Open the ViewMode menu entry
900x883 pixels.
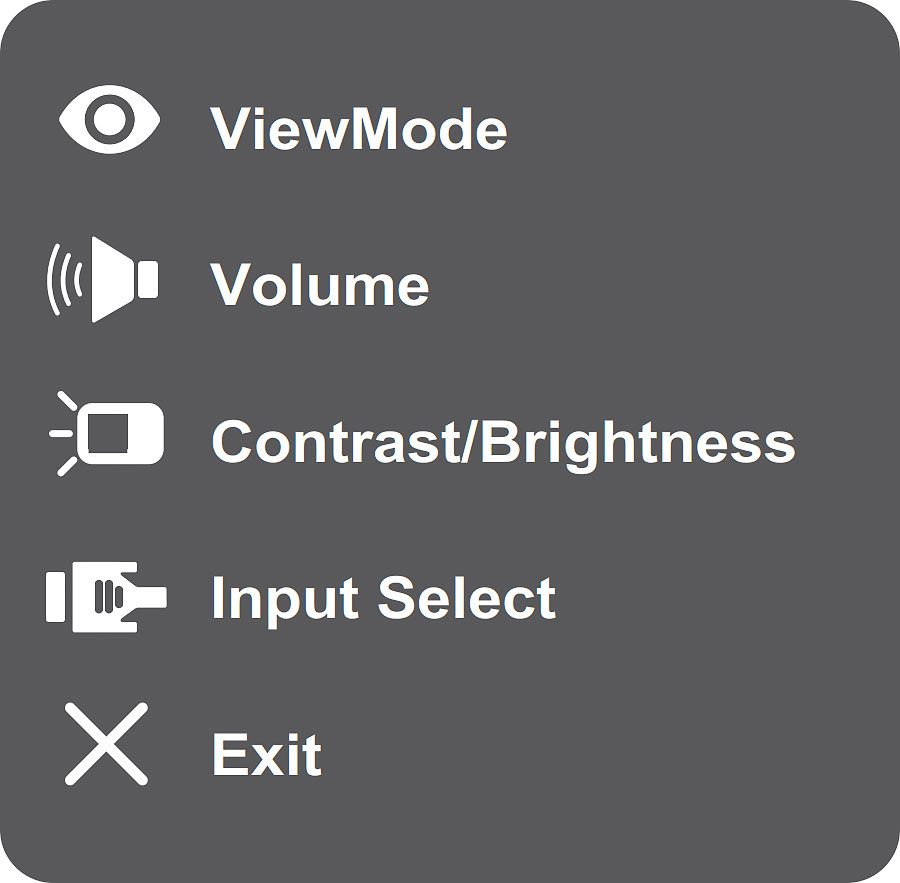[359, 129]
